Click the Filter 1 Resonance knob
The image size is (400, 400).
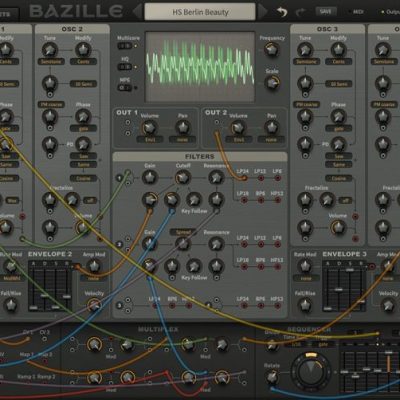click(216, 177)
